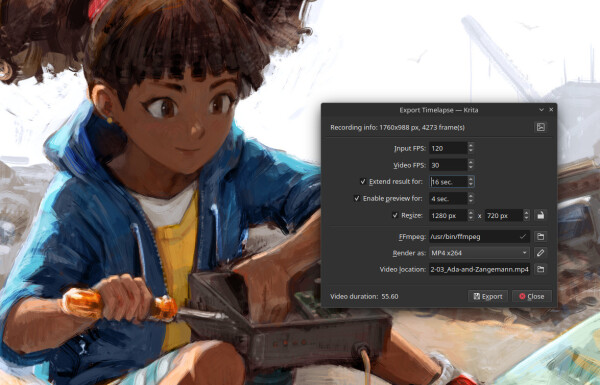Click the Export button

pyautogui.click(x=488, y=296)
